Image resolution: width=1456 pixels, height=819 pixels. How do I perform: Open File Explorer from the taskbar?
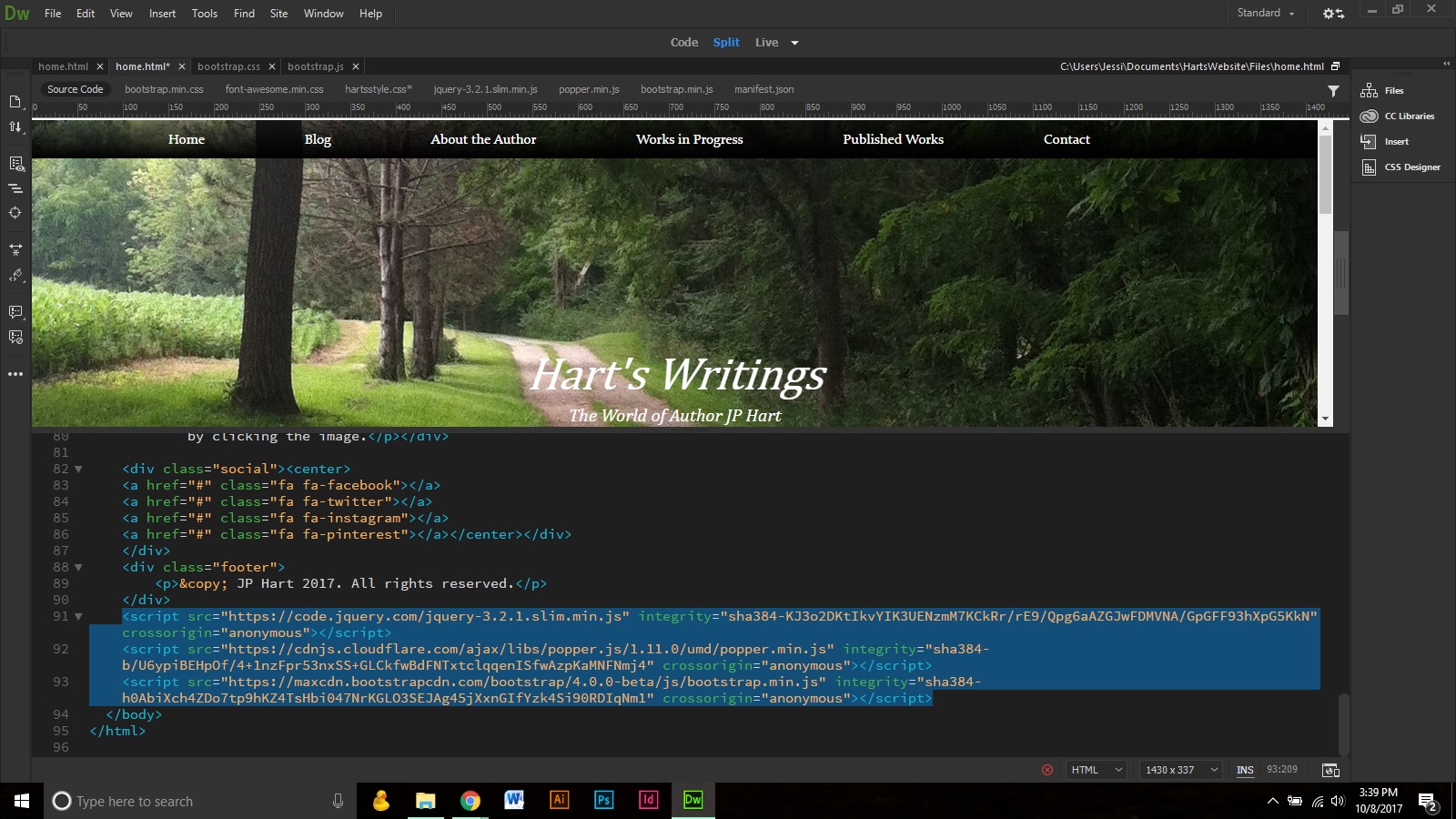tap(425, 800)
